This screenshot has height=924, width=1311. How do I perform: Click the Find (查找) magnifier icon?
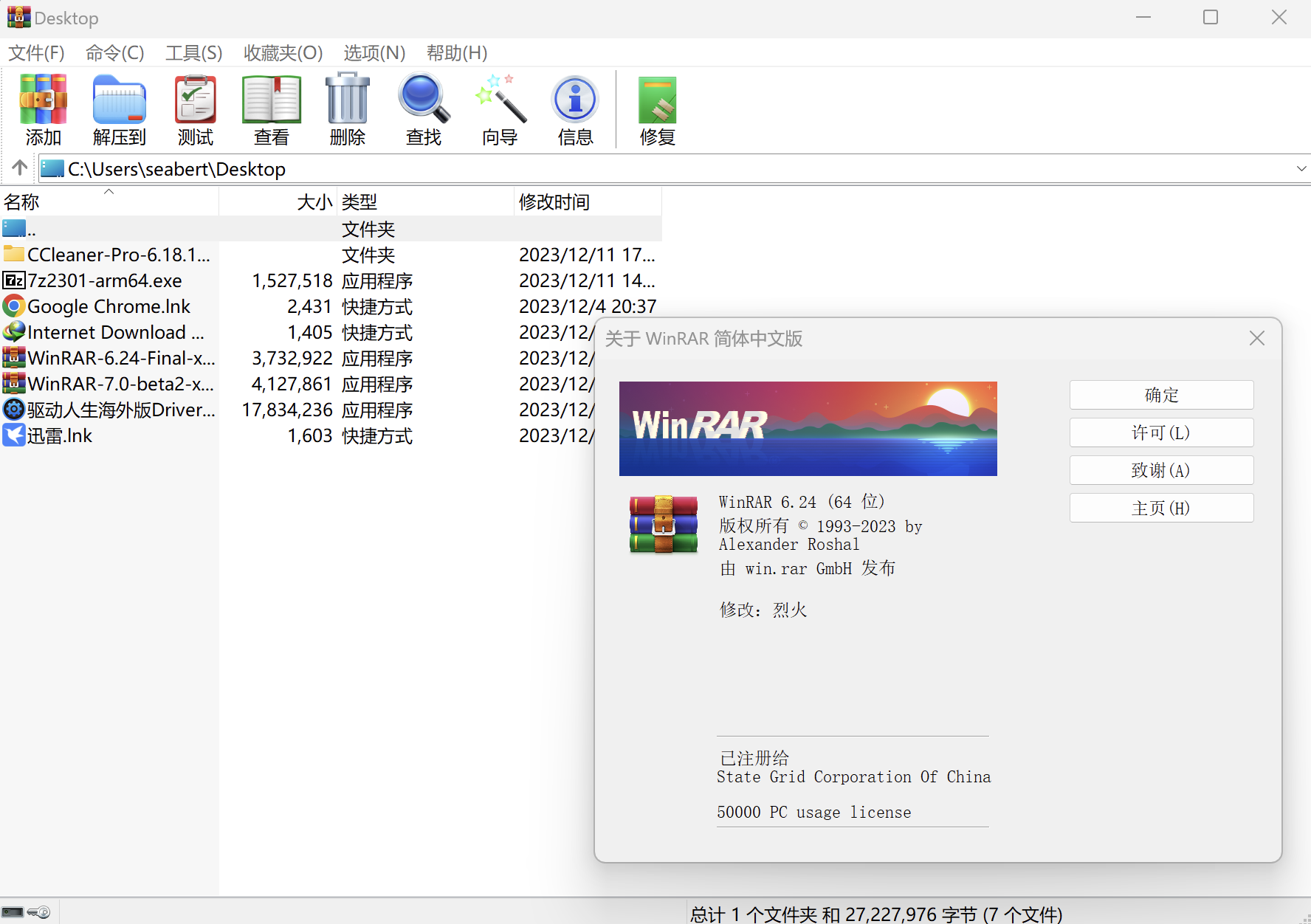tap(423, 100)
